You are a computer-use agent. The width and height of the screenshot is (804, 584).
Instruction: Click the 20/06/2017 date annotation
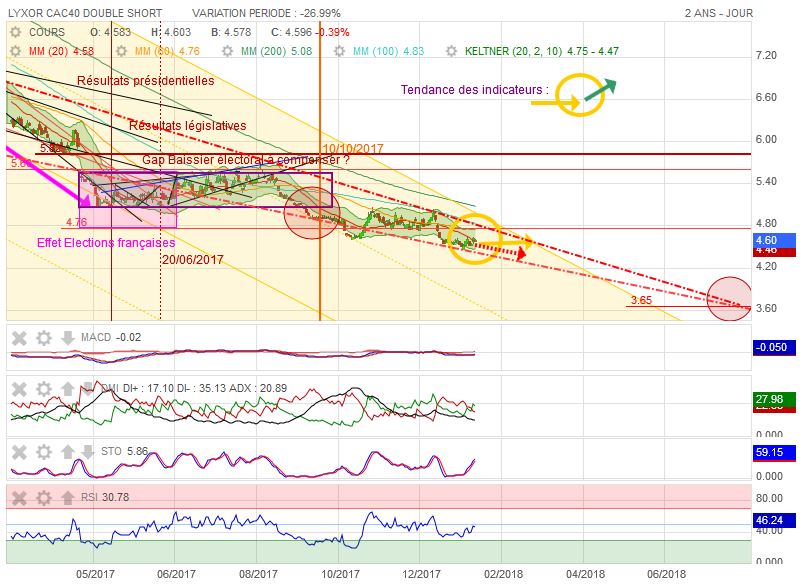pyautogui.click(x=193, y=260)
